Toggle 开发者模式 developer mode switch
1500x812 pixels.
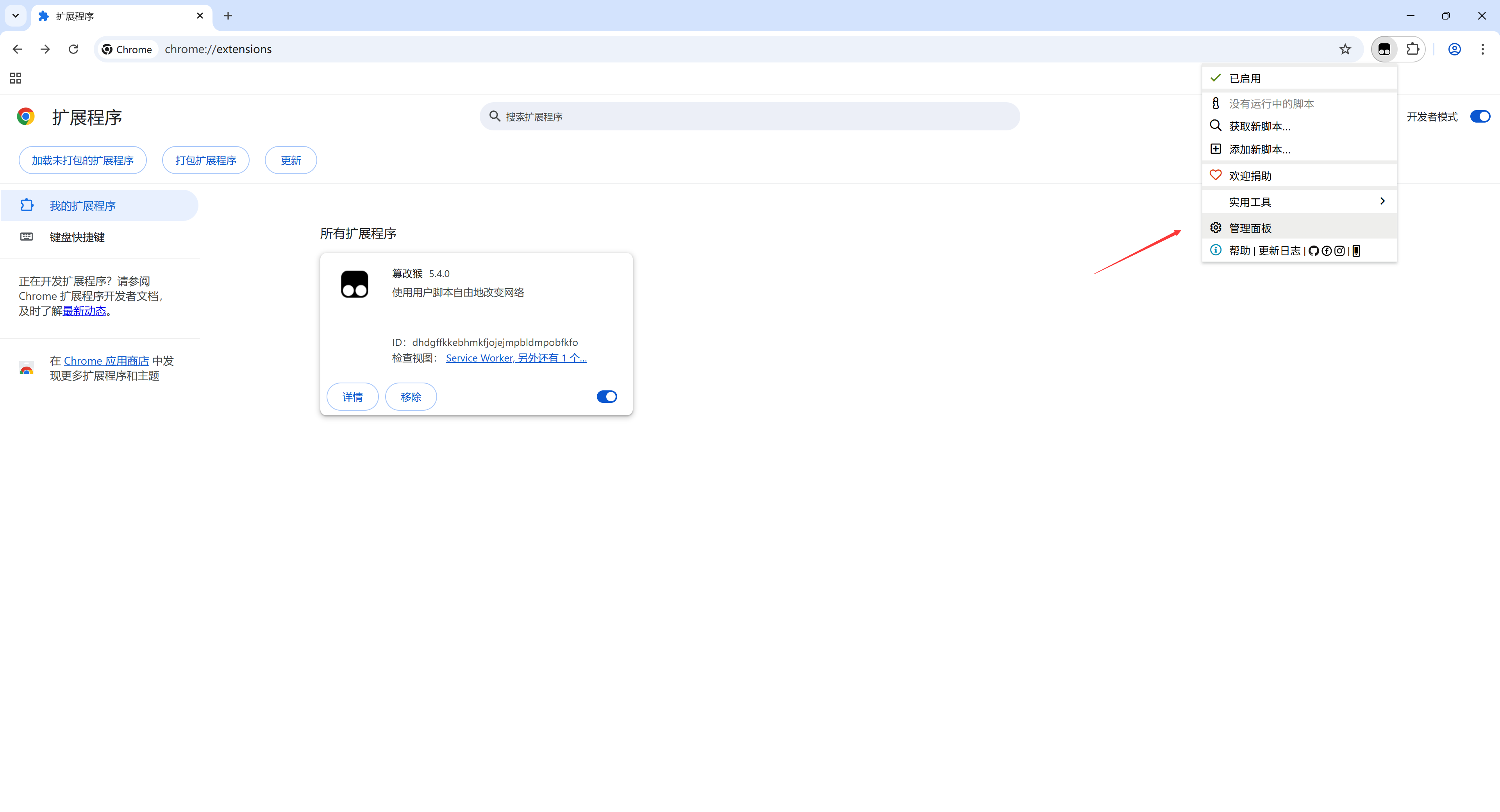tap(1480, 116)
